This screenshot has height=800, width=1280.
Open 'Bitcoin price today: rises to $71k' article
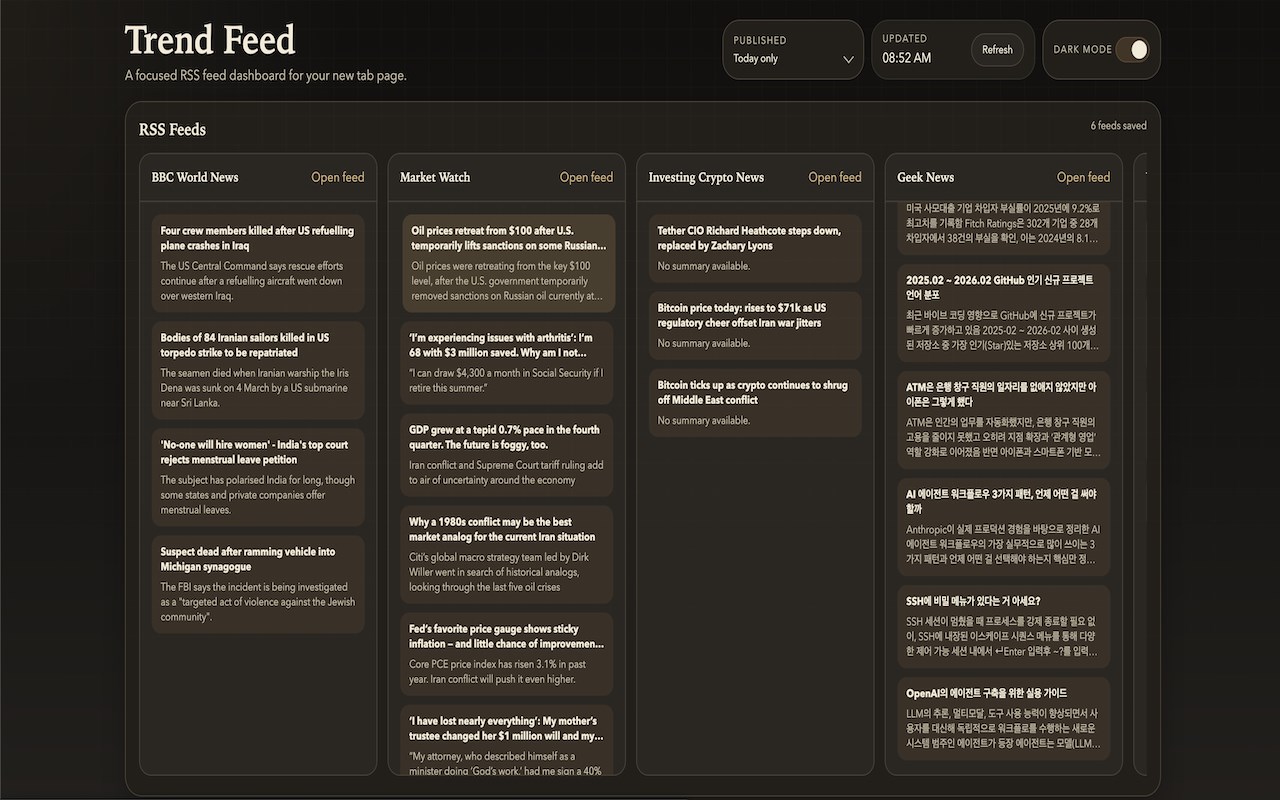[755, 325]
